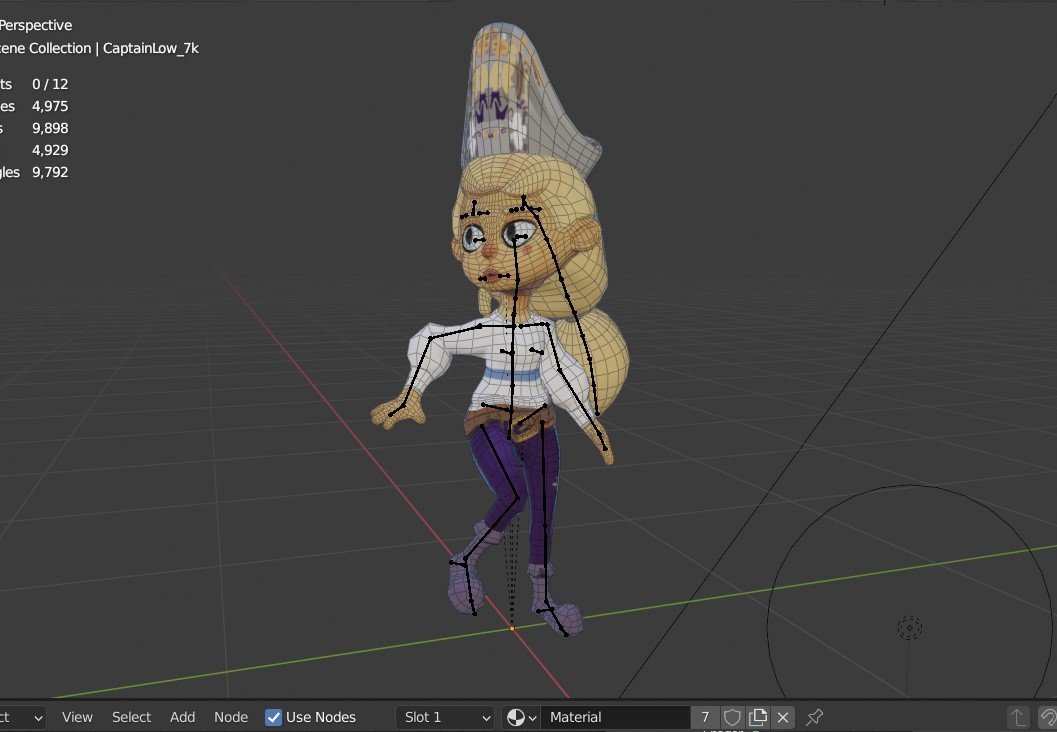This screenshot has height=732, width=1057.
Task: Unlink the material with the X icon
Action: tap(783, 717)
